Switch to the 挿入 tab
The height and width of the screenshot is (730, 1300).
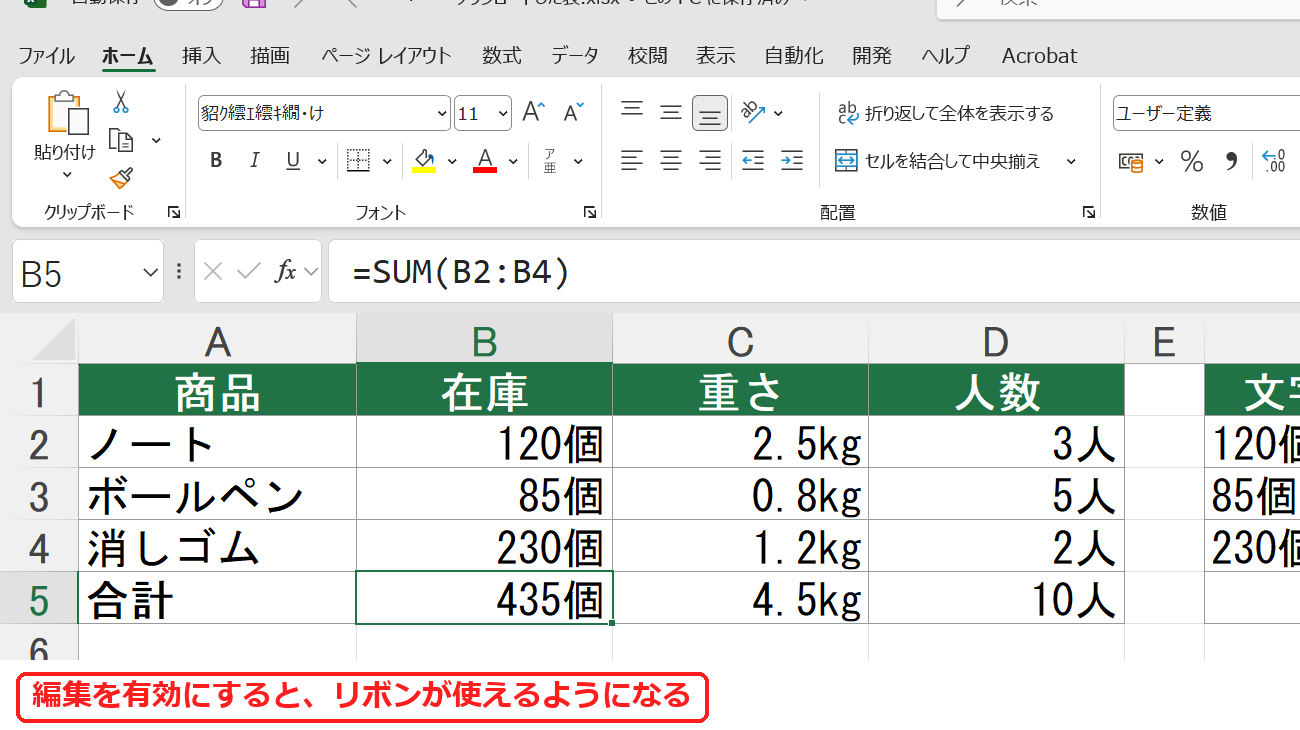tap(201, 55)
